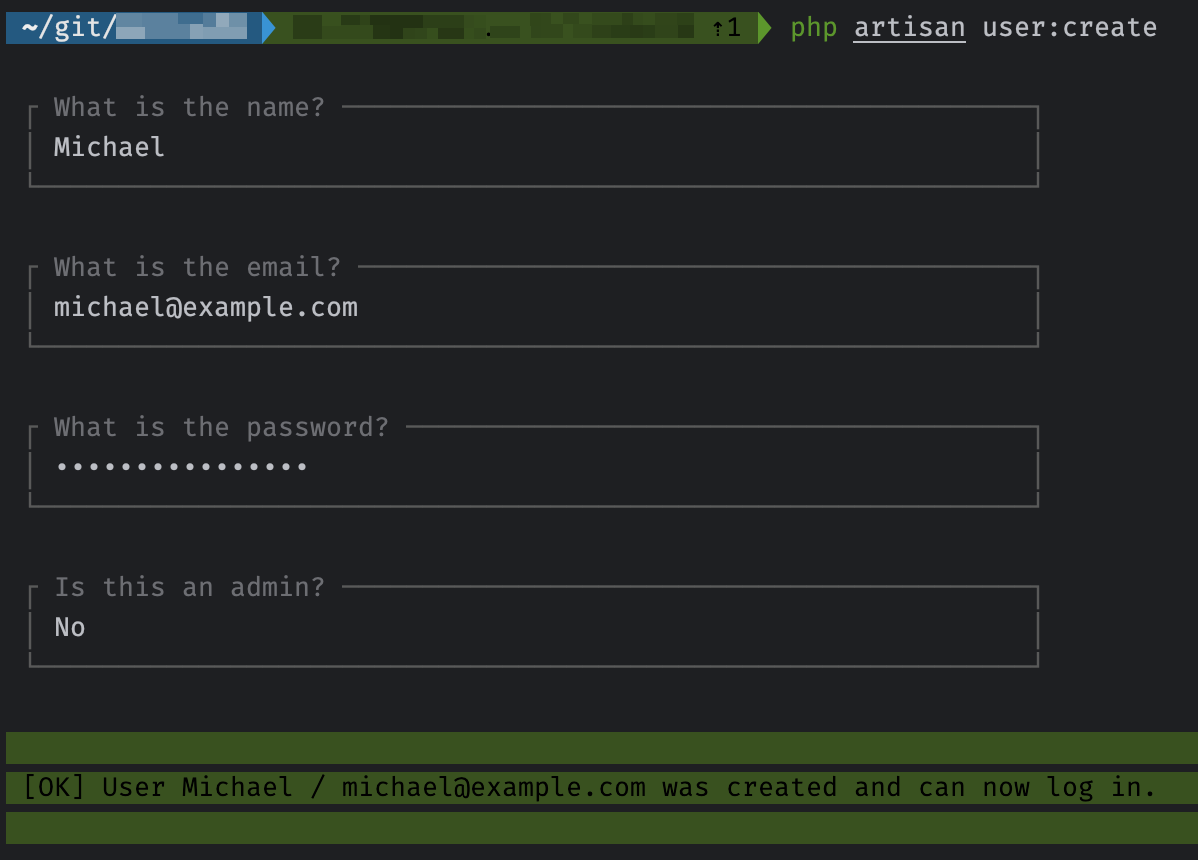Click the corner bracket of the name box

point(31,106)
